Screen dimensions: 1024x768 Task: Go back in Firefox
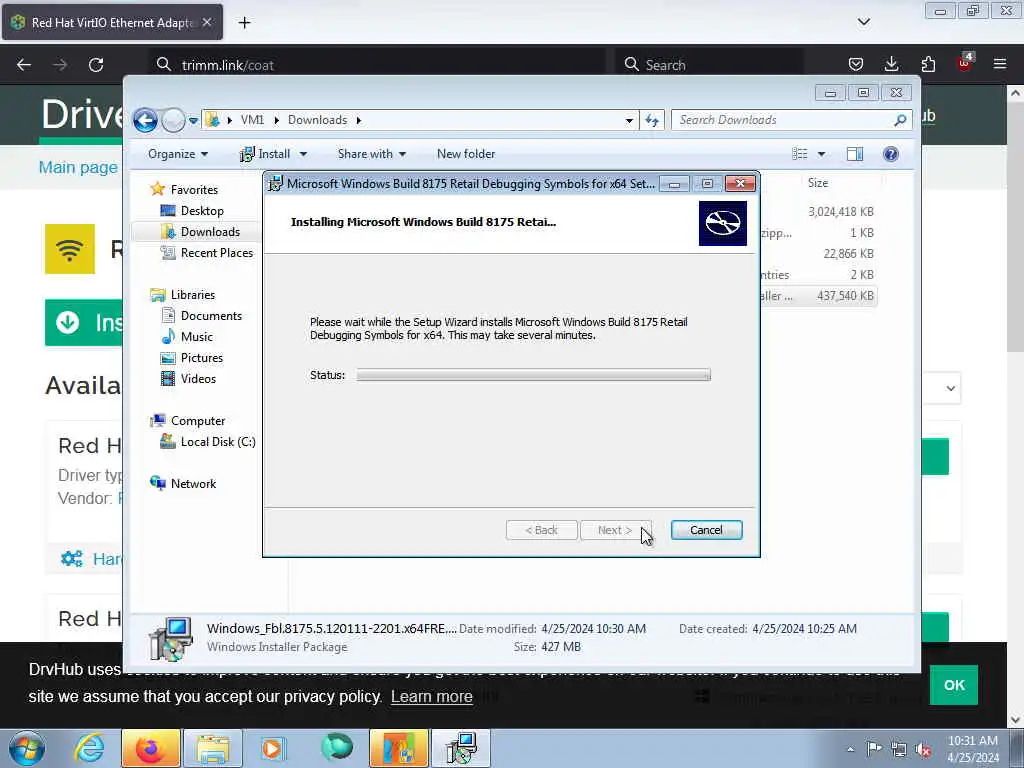point(24,65)
